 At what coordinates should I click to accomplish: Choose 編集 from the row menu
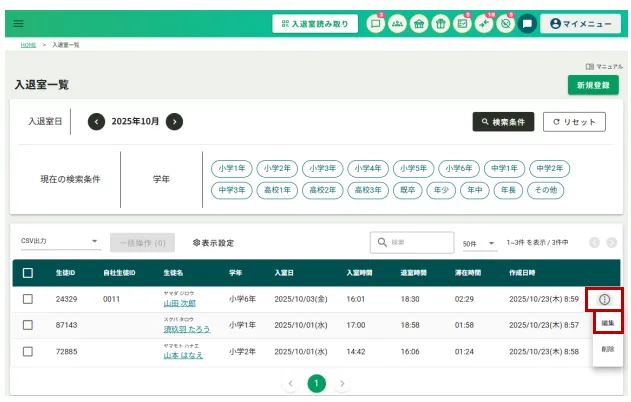607,323
